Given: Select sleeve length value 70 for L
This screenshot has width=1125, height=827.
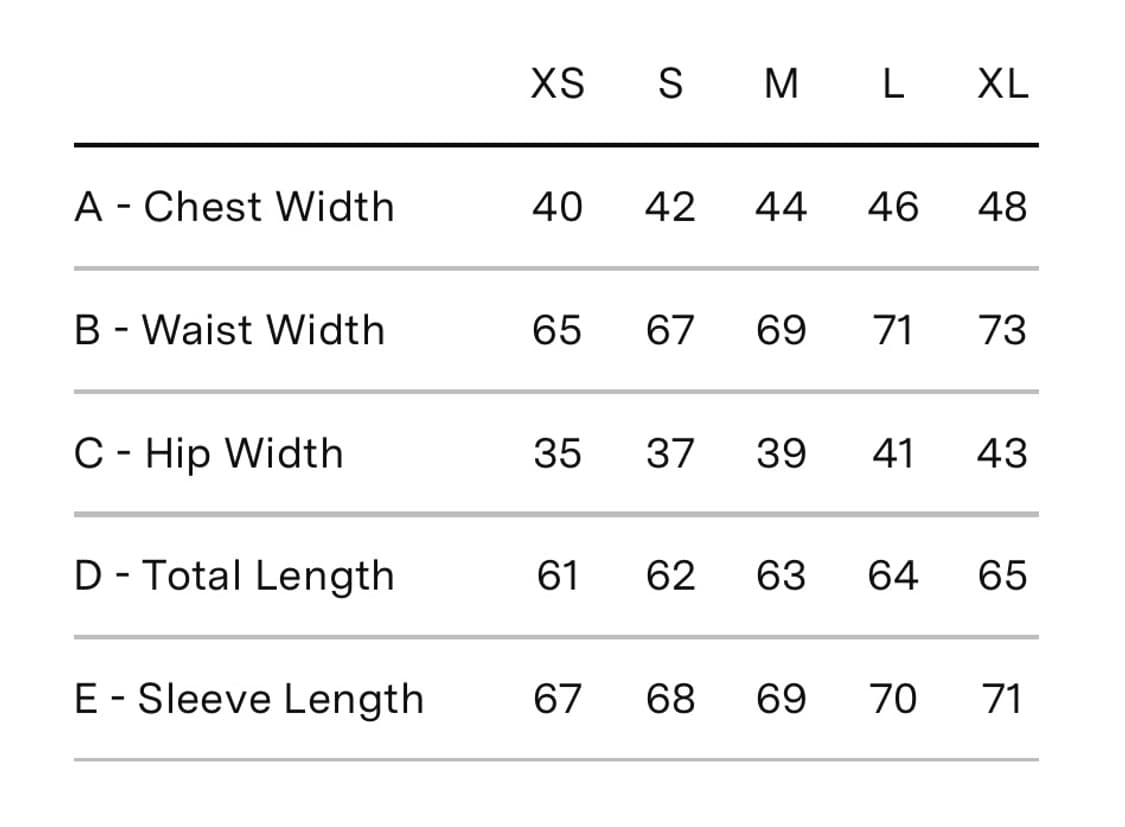Looking at the screenshot, I should click(x=893, y=699).
